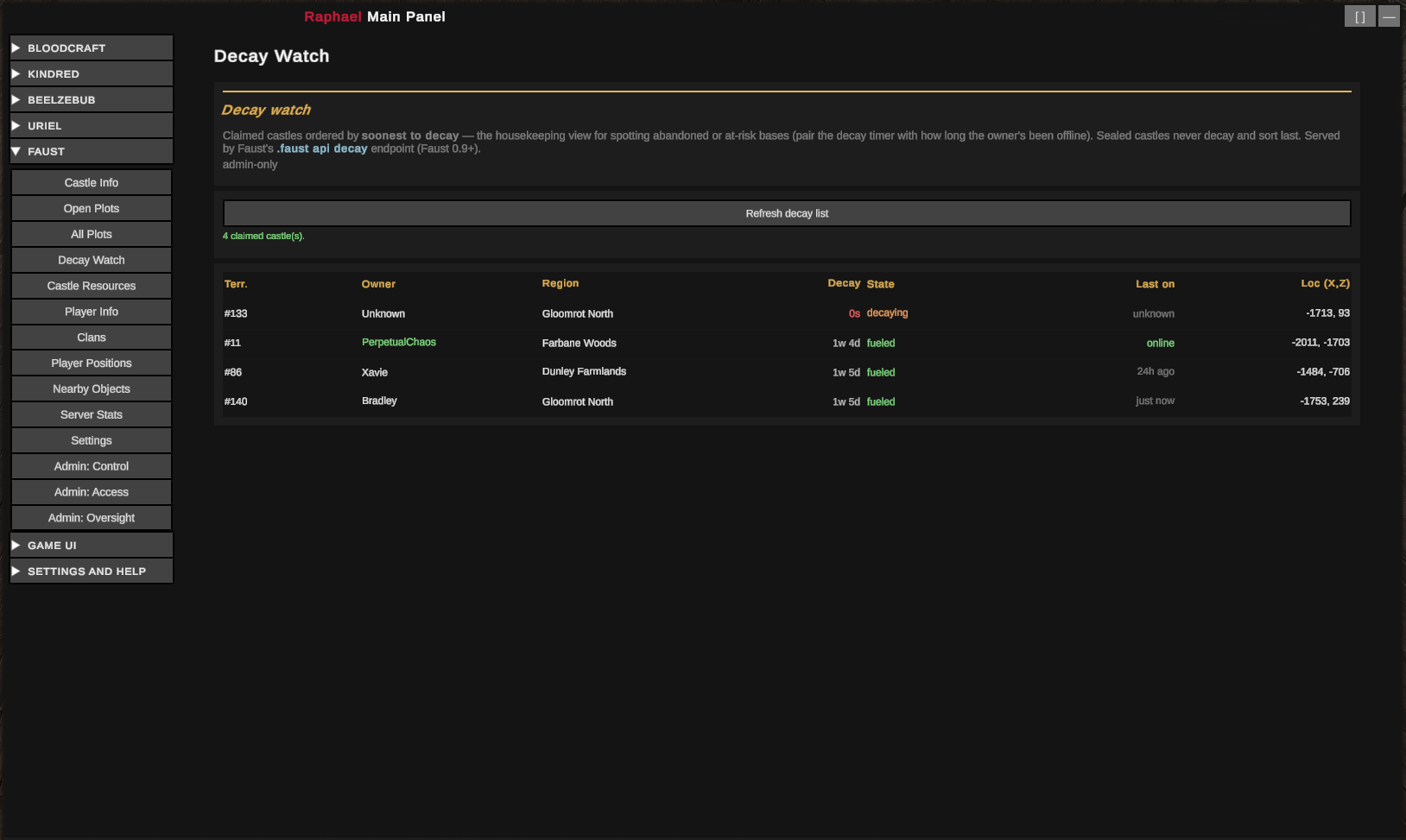
Task: Click the just now last-on value
Action: 1155,401
